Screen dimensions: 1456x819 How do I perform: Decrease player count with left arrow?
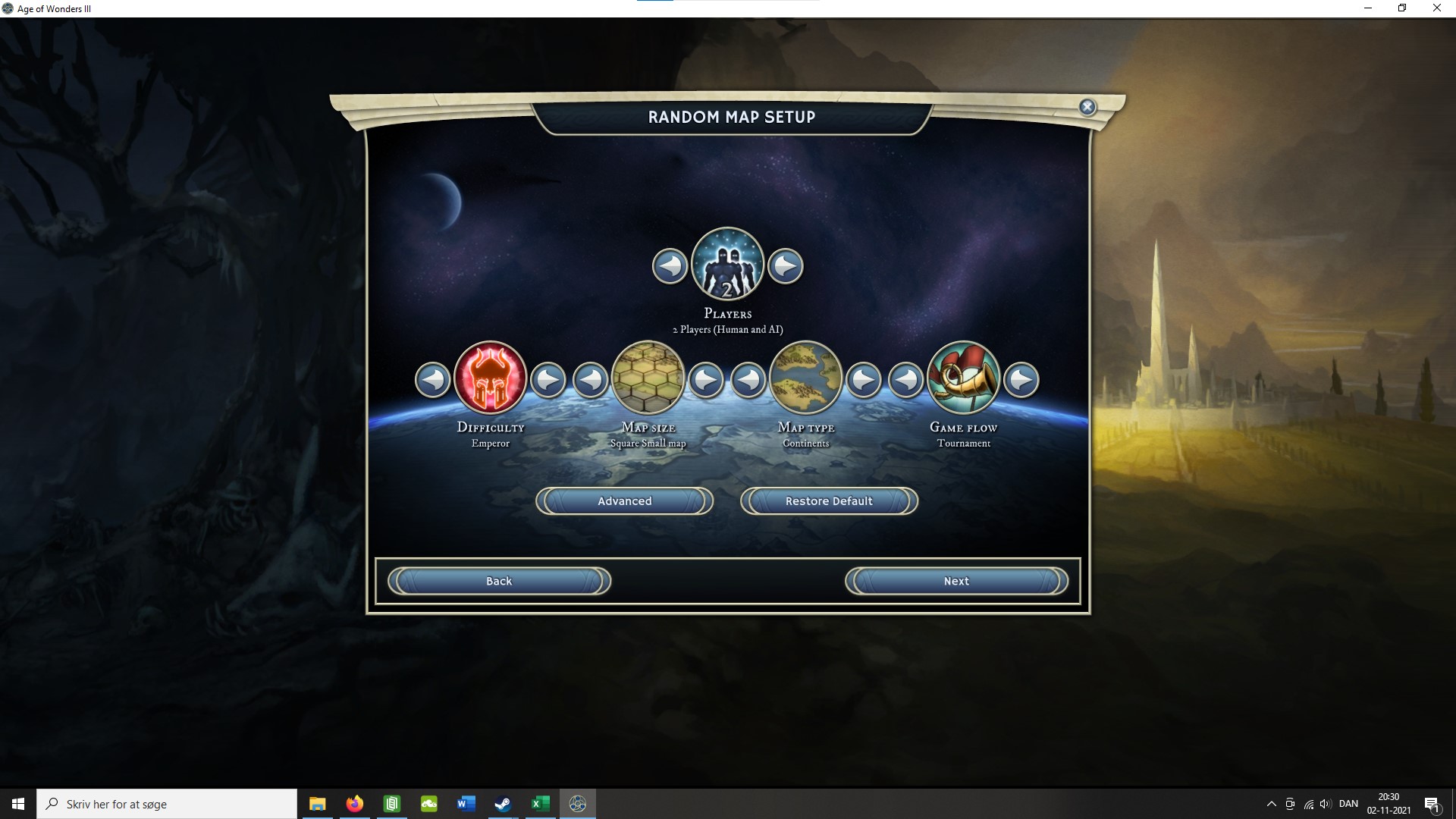click(x=670, y=266)
